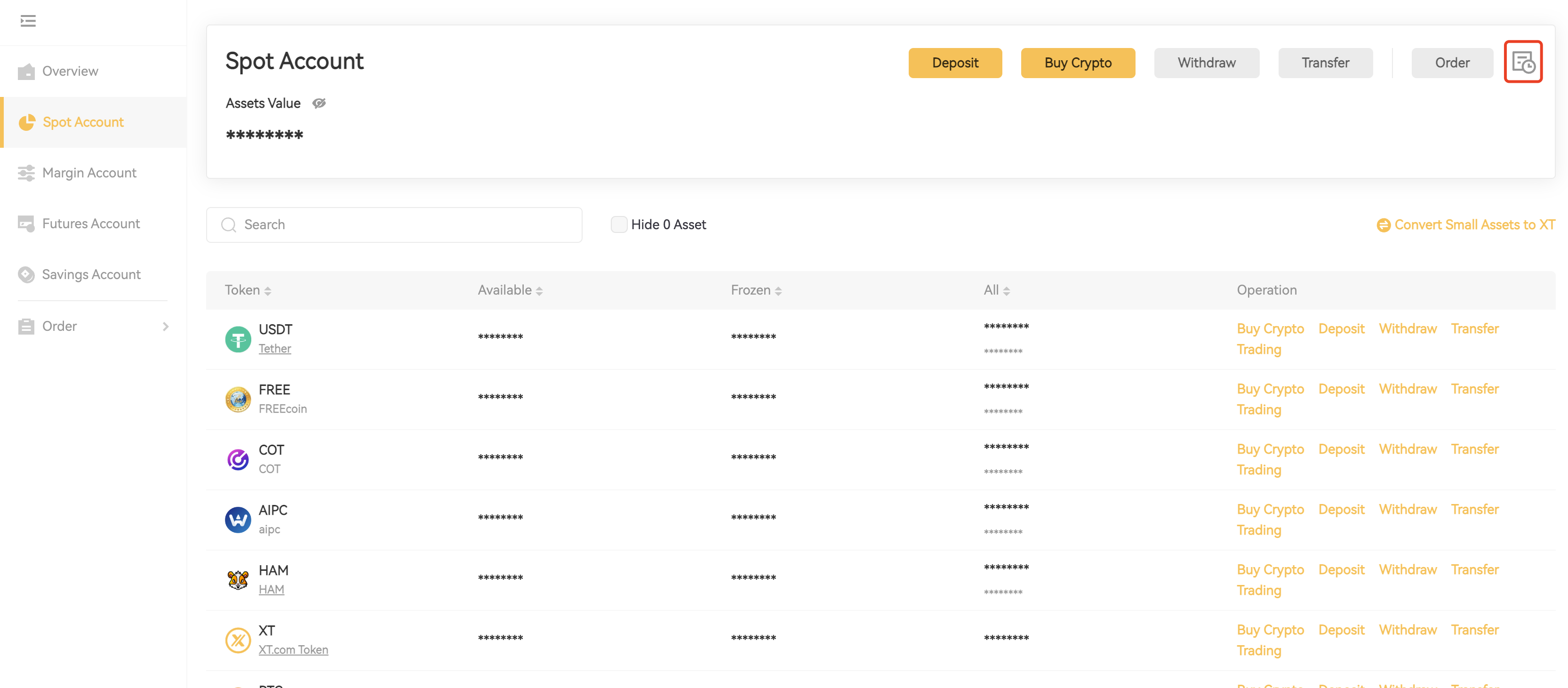Screen dimensions: 1568x688
Task: Click Convert Small Assets to XT
Action: coord(1466,224)
